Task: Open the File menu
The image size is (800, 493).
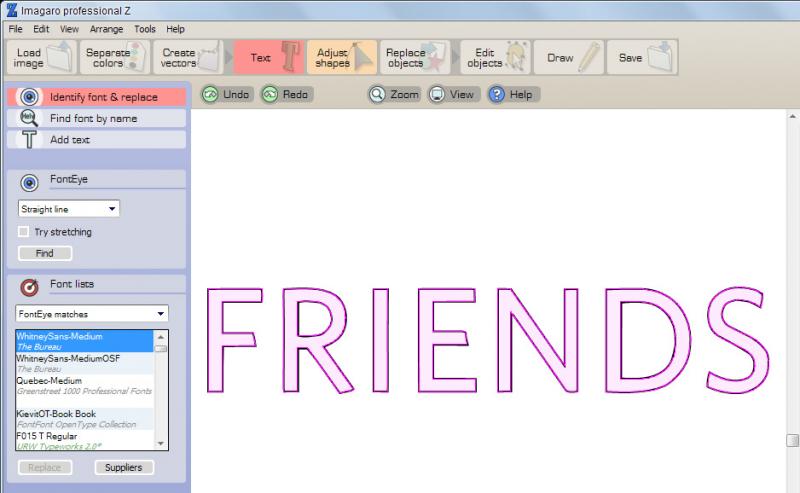Action: 15,29
